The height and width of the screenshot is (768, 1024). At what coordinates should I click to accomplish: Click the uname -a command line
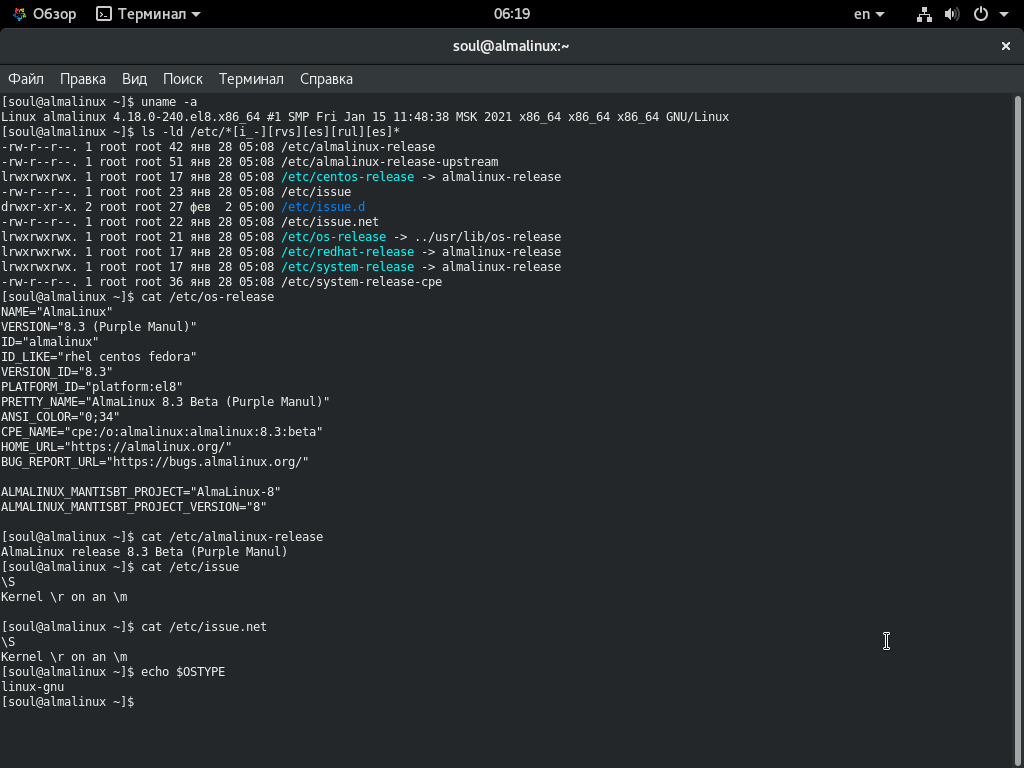[99, 102]
